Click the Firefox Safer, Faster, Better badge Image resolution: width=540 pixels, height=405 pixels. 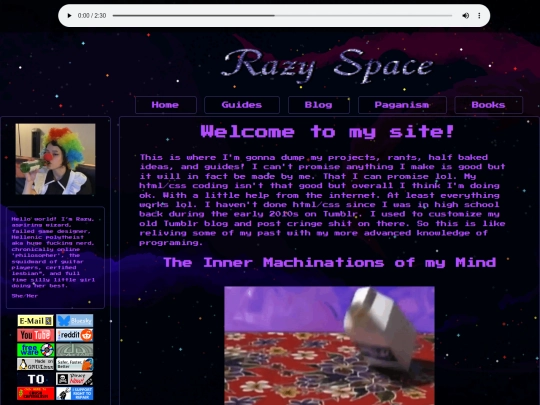coord(75,364)
